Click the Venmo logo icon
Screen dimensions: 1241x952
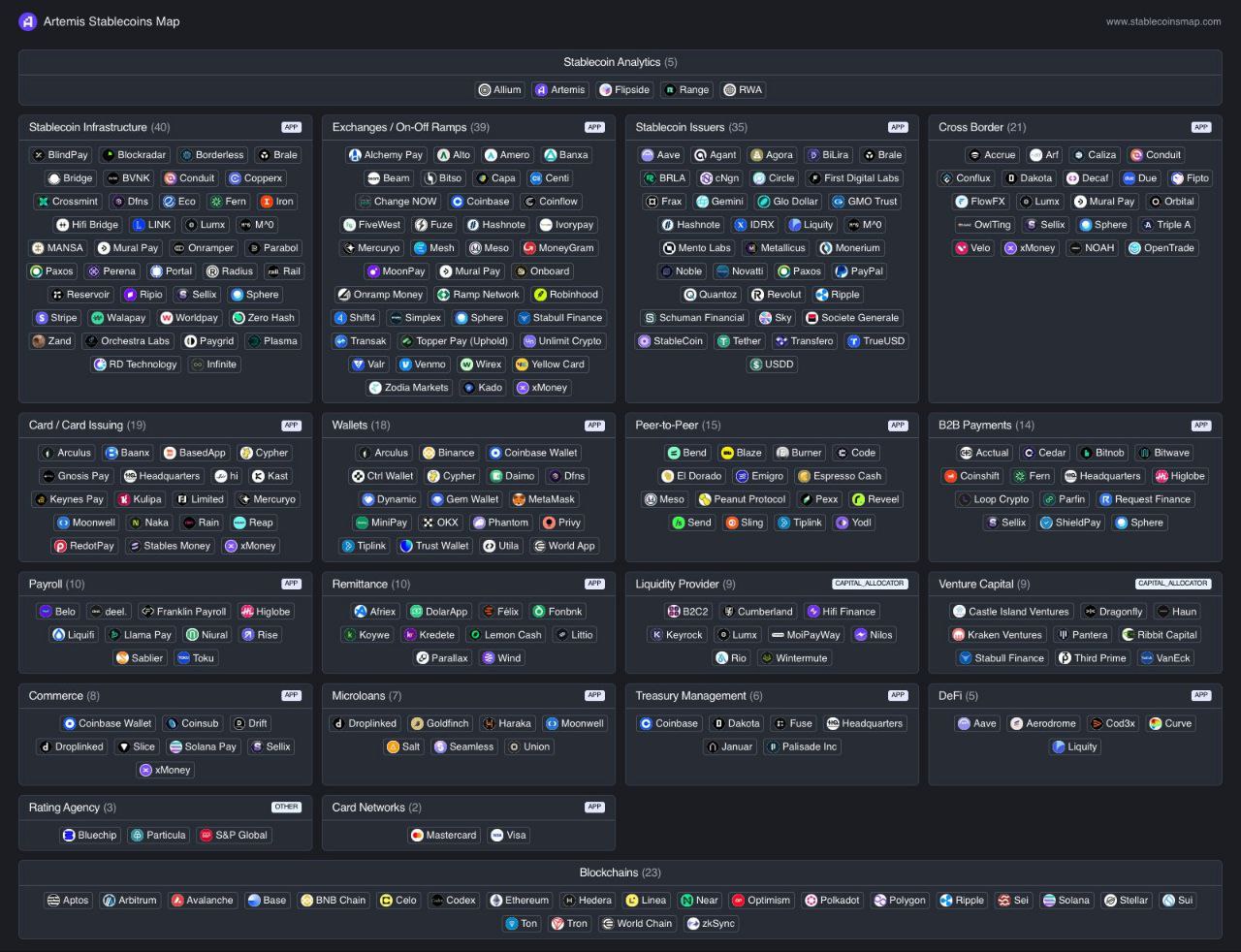[405, 365]
